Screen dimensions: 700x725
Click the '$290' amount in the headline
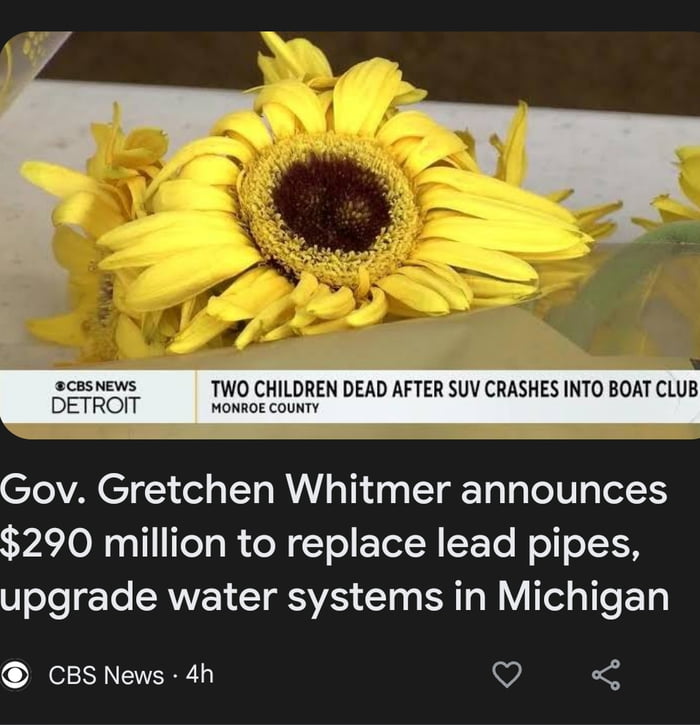point(47,543)
